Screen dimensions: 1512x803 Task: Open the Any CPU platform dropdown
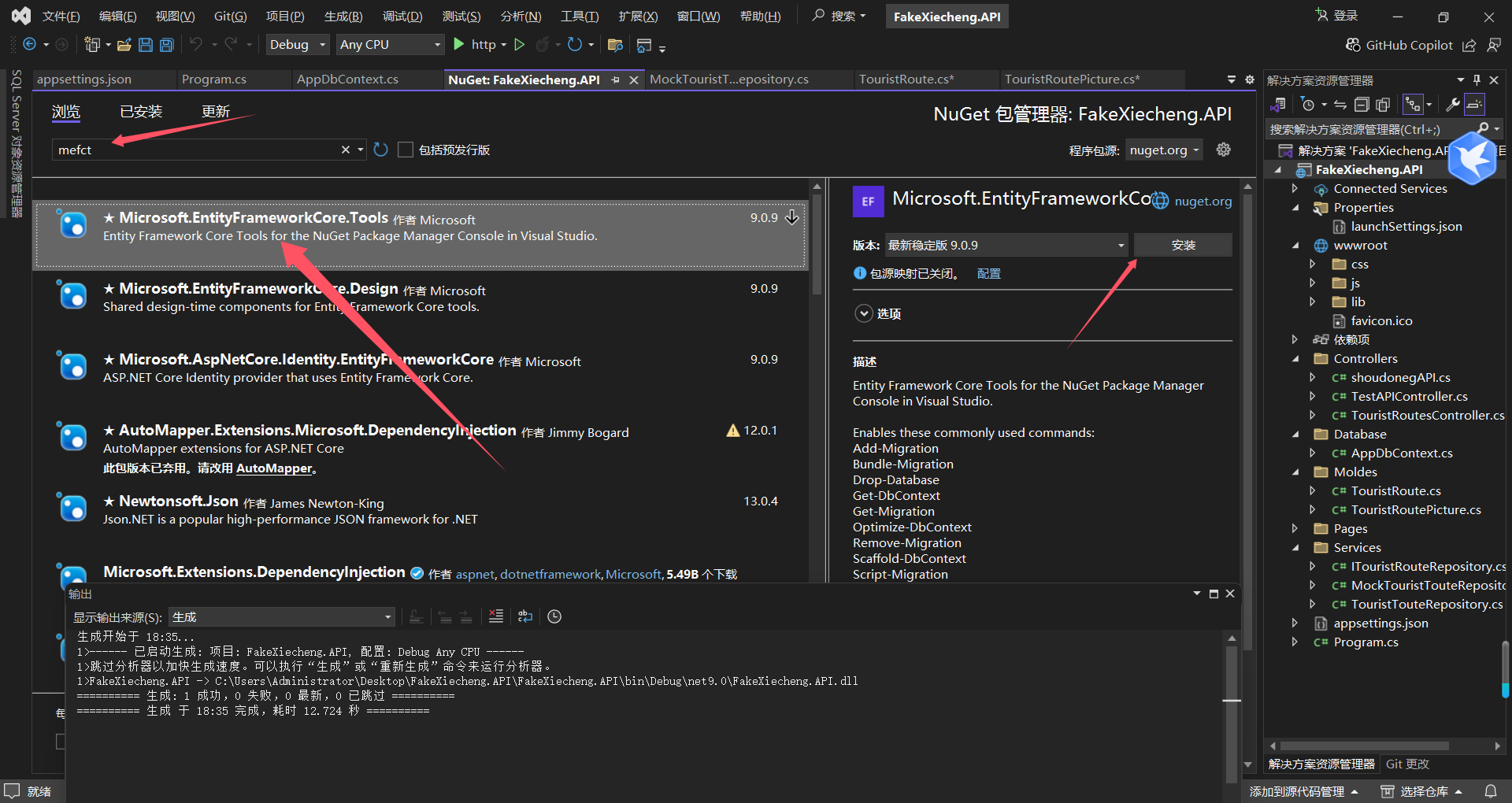pos(391,45)
